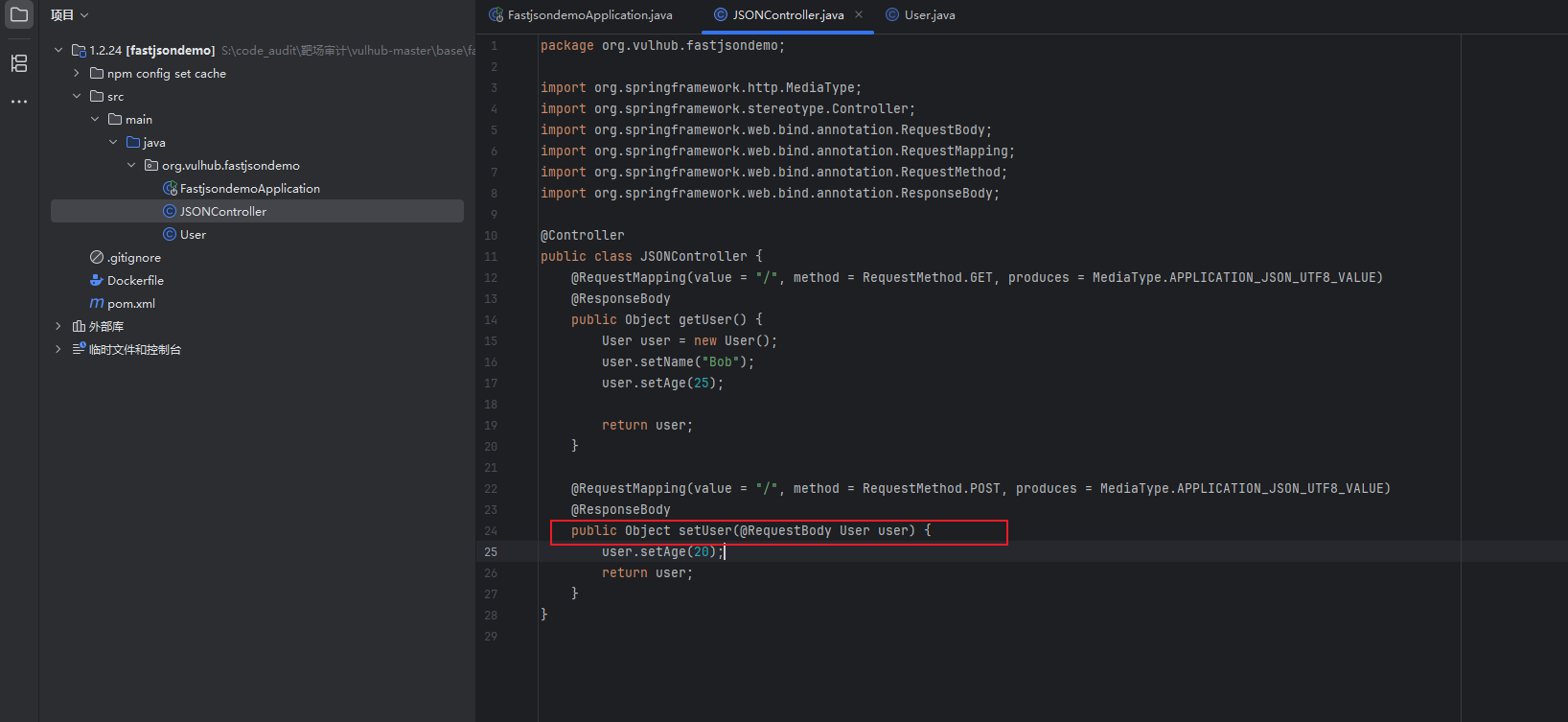
Task: Click import ResponseBody line
Action: coord(771,194)
